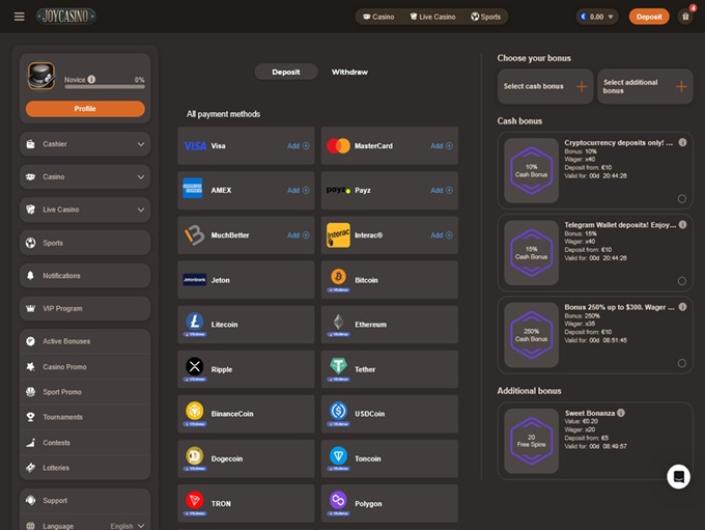The image size is (705, 530).
Task: Select the 10% Cash Bonus radio button
Action: pos(682,198)
